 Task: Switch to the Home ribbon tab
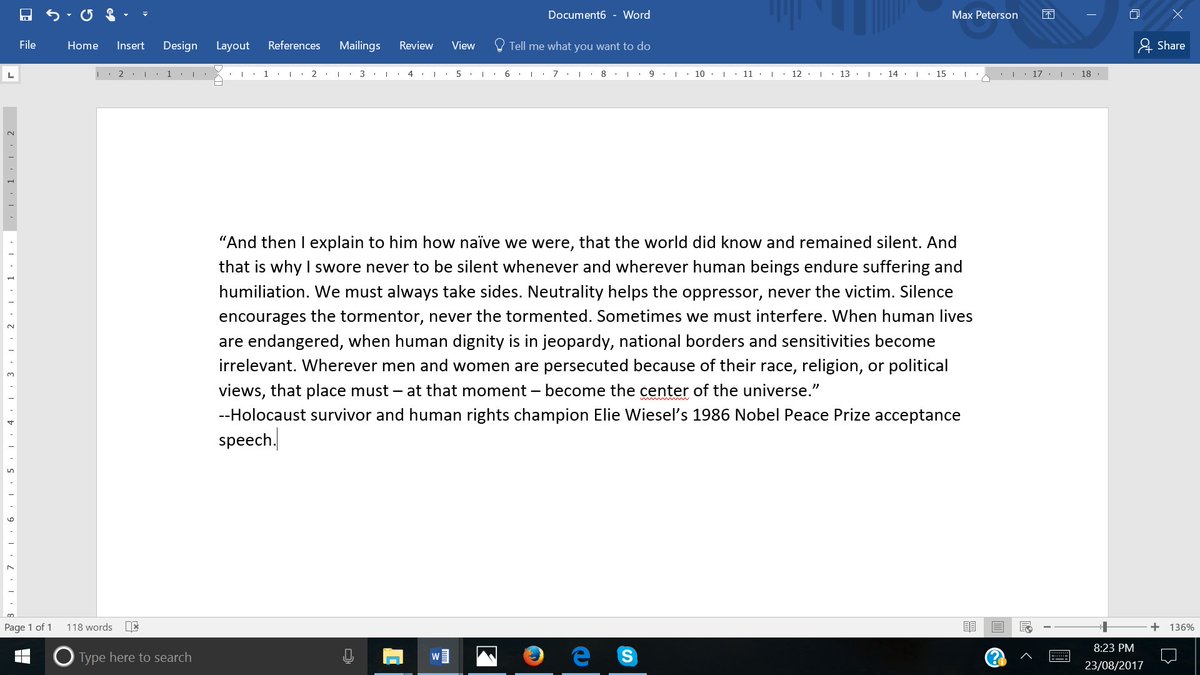click(82, 45)
